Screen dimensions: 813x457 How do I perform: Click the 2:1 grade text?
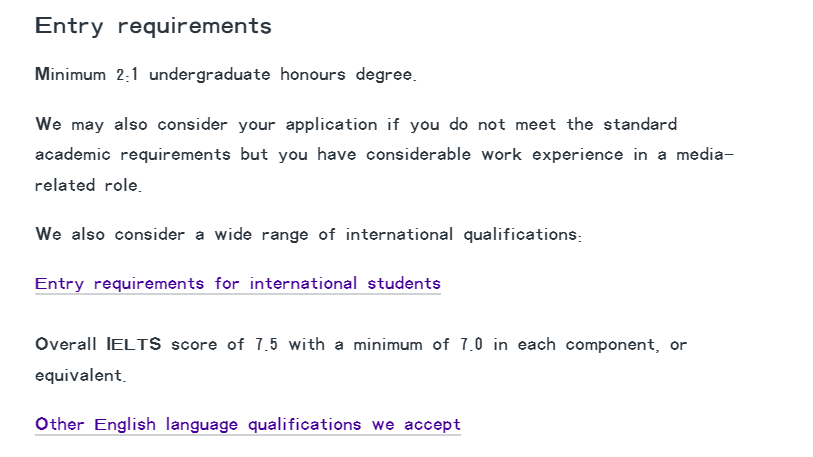point(128,75)
